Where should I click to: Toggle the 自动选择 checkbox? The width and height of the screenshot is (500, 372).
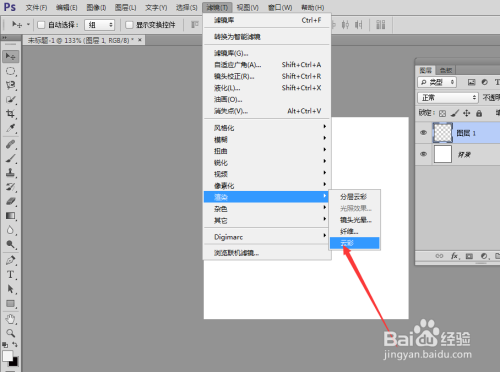(x=41, y=25)
